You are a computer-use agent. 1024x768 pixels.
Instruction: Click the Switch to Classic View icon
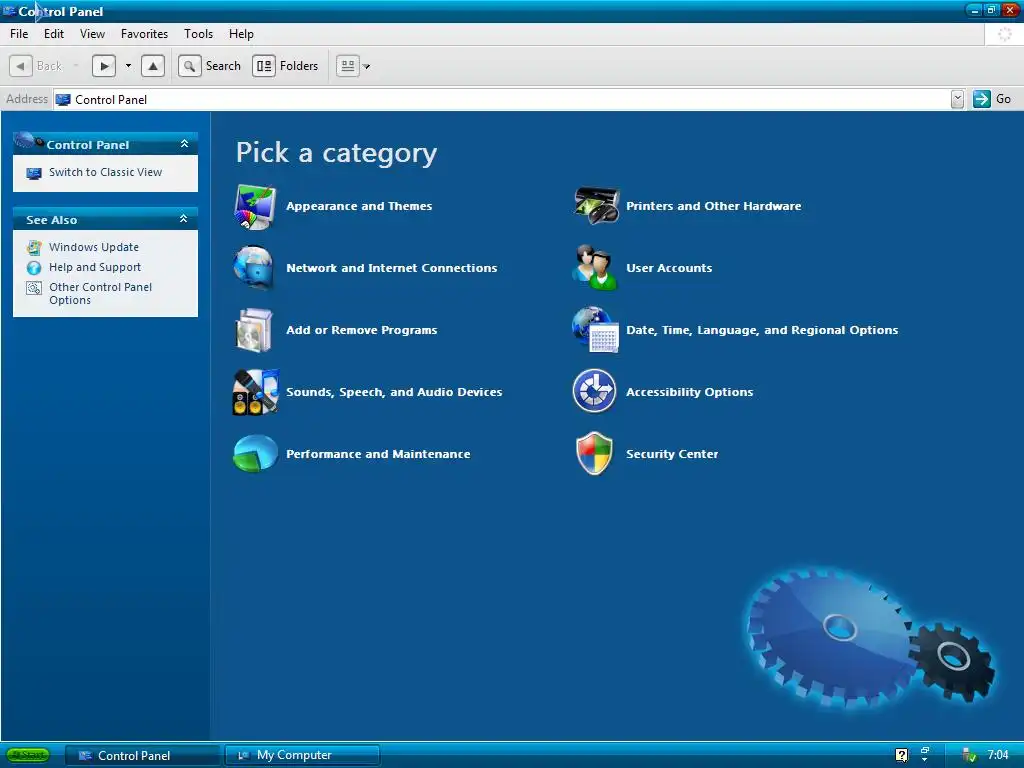[34, 173]
